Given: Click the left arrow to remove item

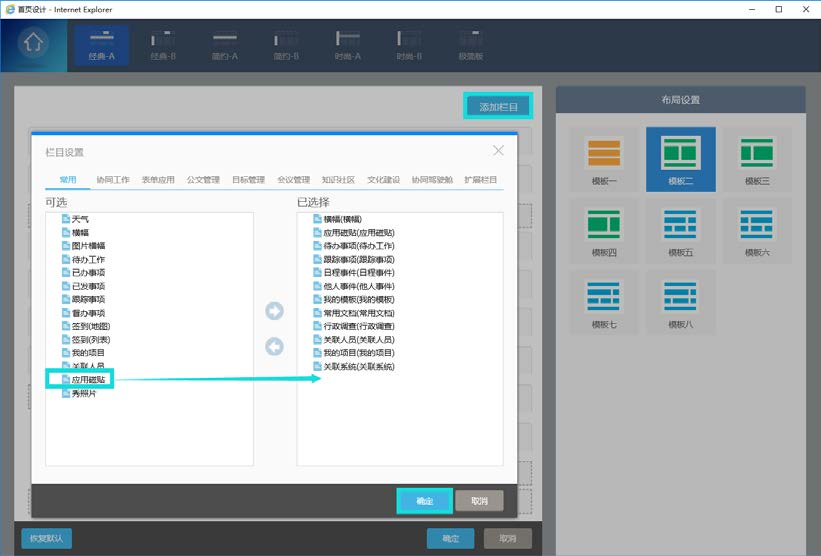Looking at the screenshot, I should coord(275,347).
